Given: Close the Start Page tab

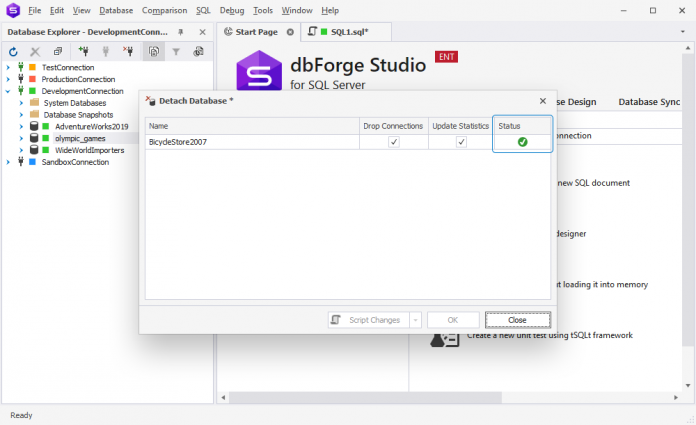Looking at the screenshot, I should [x=290, y=32].
